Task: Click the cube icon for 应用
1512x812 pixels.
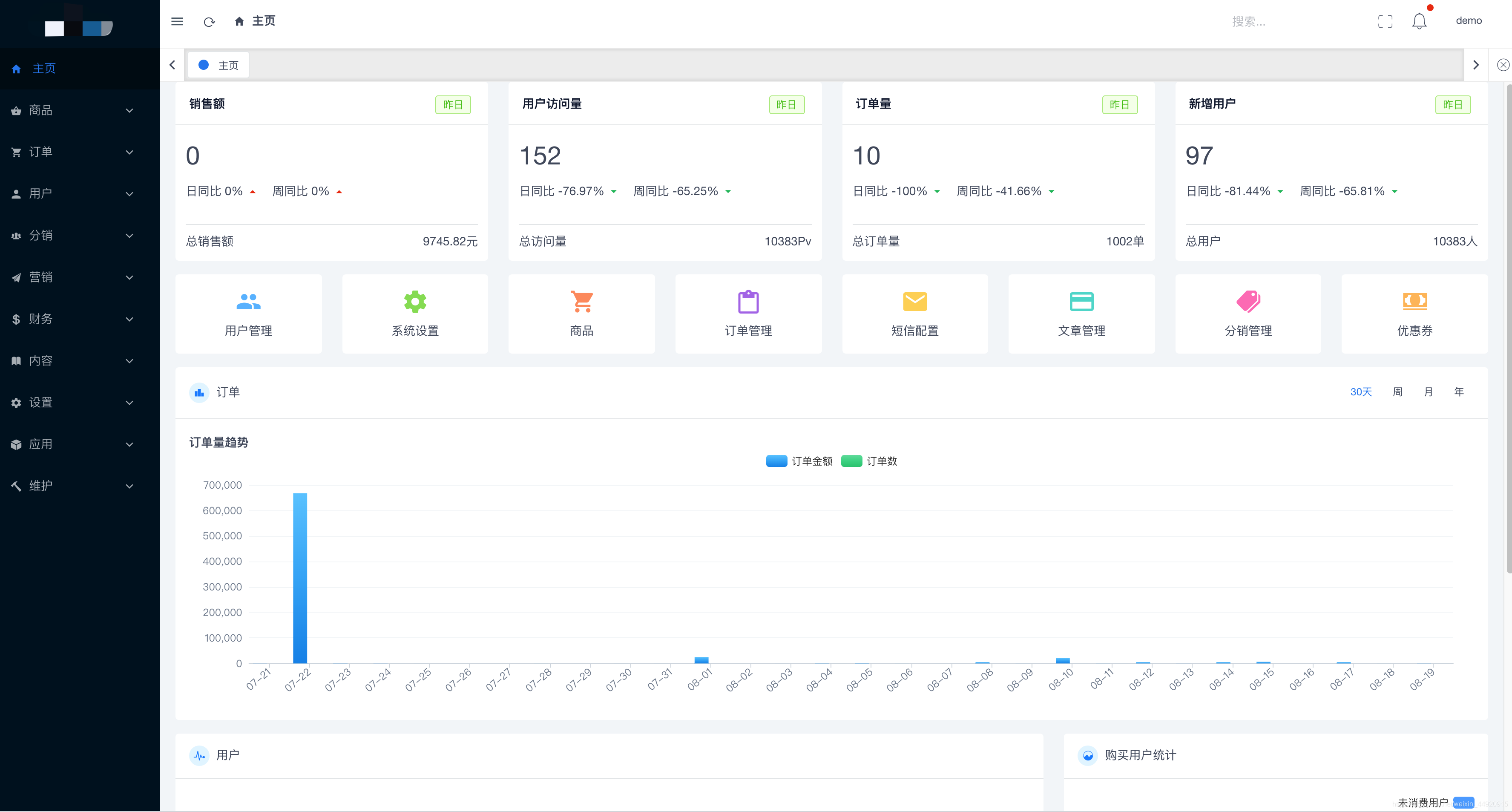Action: coord(16,444)
